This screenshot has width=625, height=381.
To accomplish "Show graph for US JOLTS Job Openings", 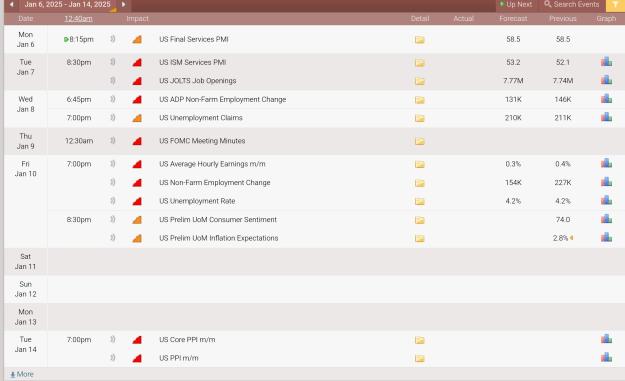I will [x=606, y=80].
